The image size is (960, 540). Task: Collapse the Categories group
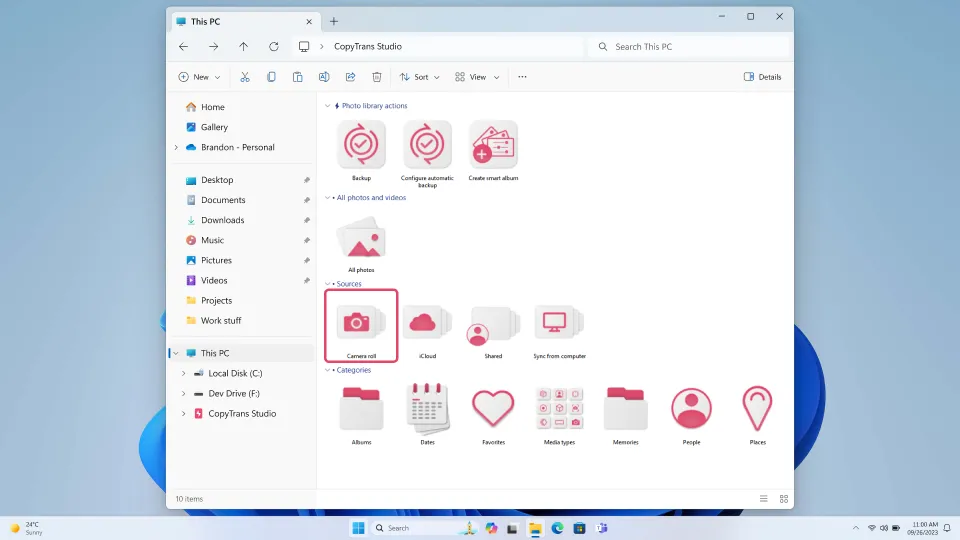(328, 370)
